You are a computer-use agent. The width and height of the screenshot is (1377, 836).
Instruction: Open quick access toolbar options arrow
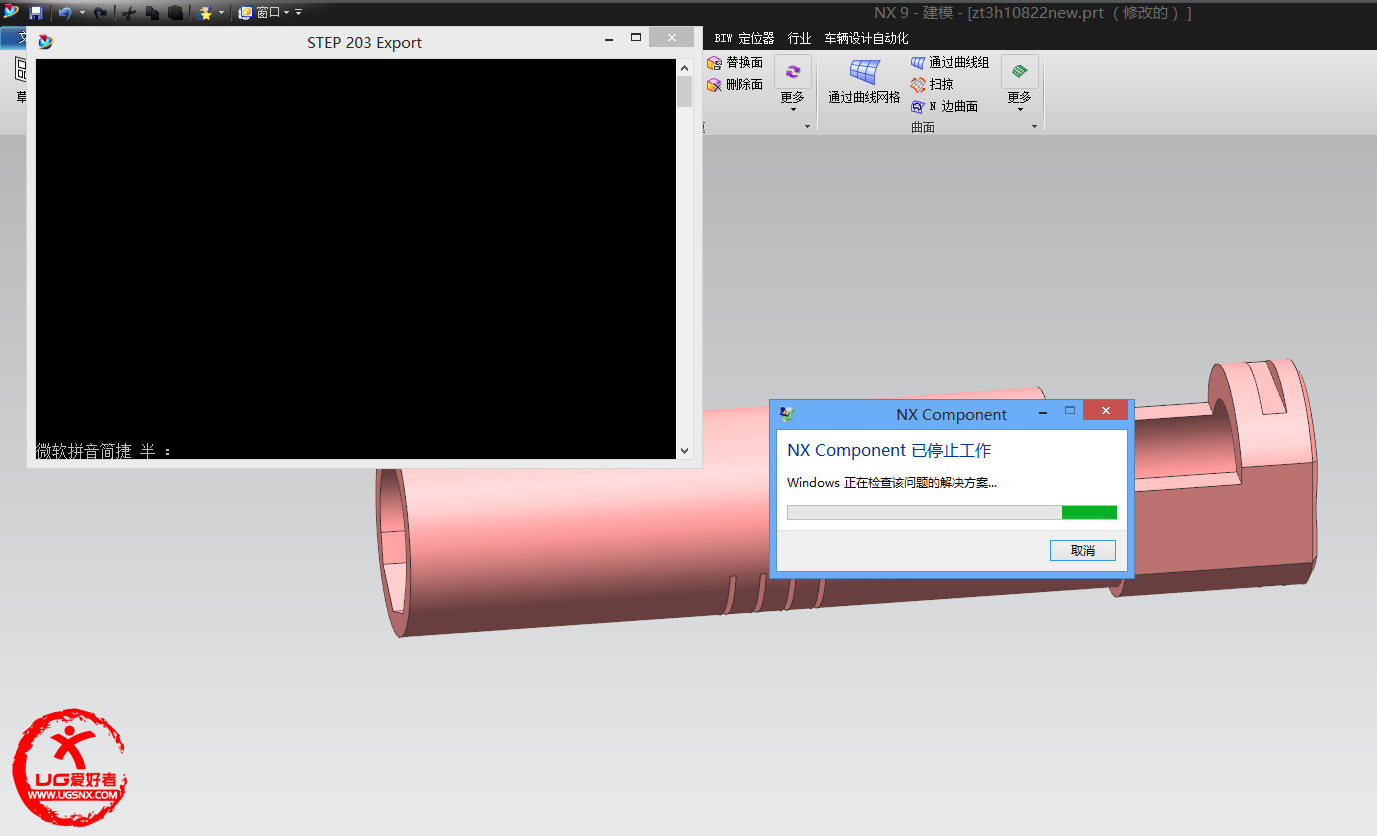pos(298,13)
